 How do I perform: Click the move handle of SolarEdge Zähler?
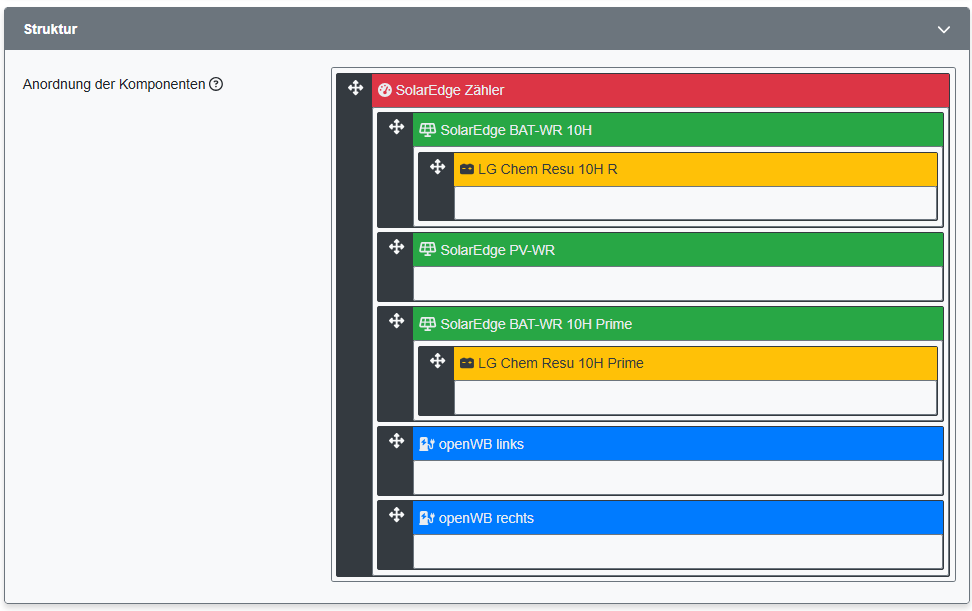click(x=355, y=88)
